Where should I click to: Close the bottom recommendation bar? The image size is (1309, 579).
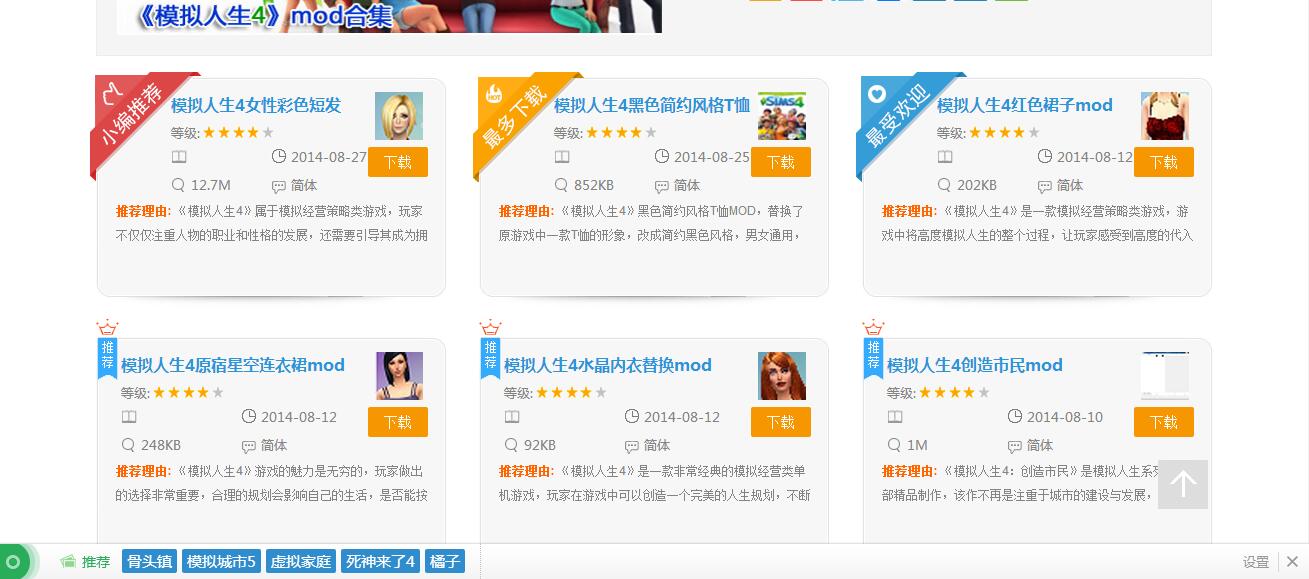click(x=1292, y=562)
